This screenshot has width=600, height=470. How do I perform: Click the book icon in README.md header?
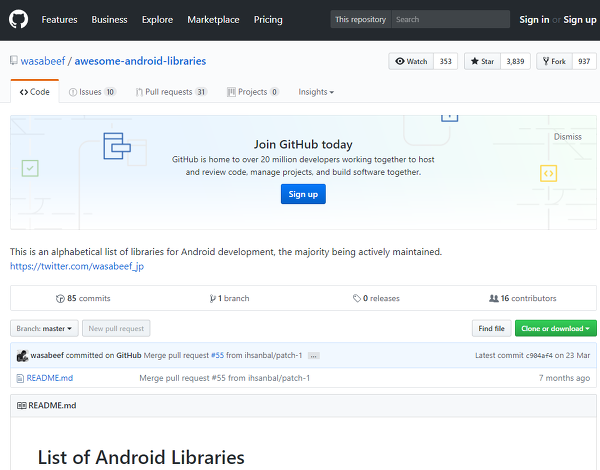pyautogui.click(x=22, y=405)
